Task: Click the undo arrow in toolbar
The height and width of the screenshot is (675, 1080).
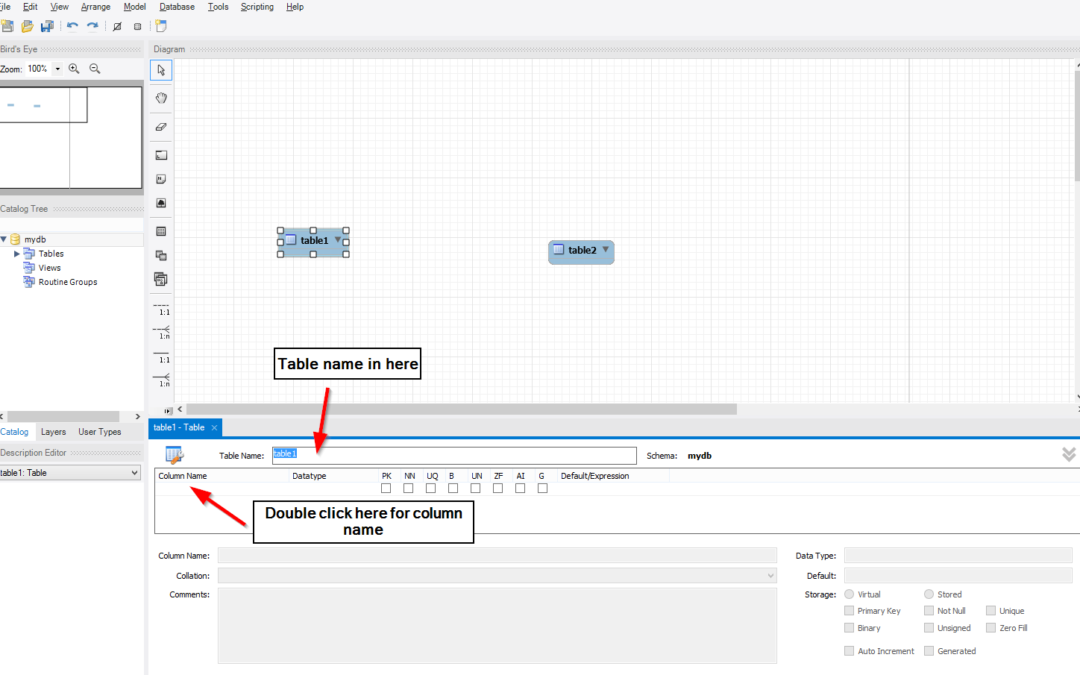Action: pos(72,26)
